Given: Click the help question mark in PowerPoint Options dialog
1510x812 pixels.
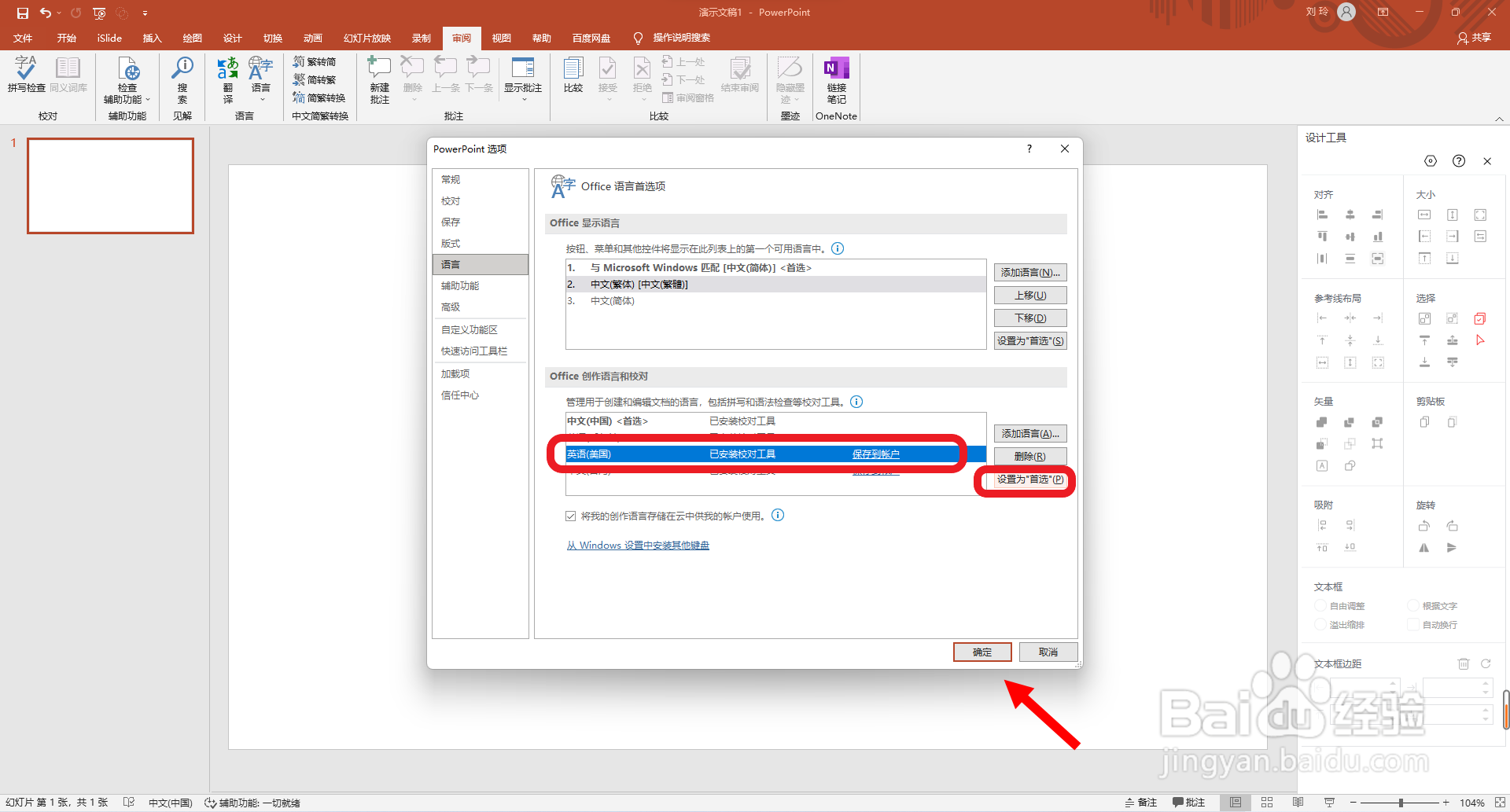Looking at the screenshot, I should [x=1029, y=149].
